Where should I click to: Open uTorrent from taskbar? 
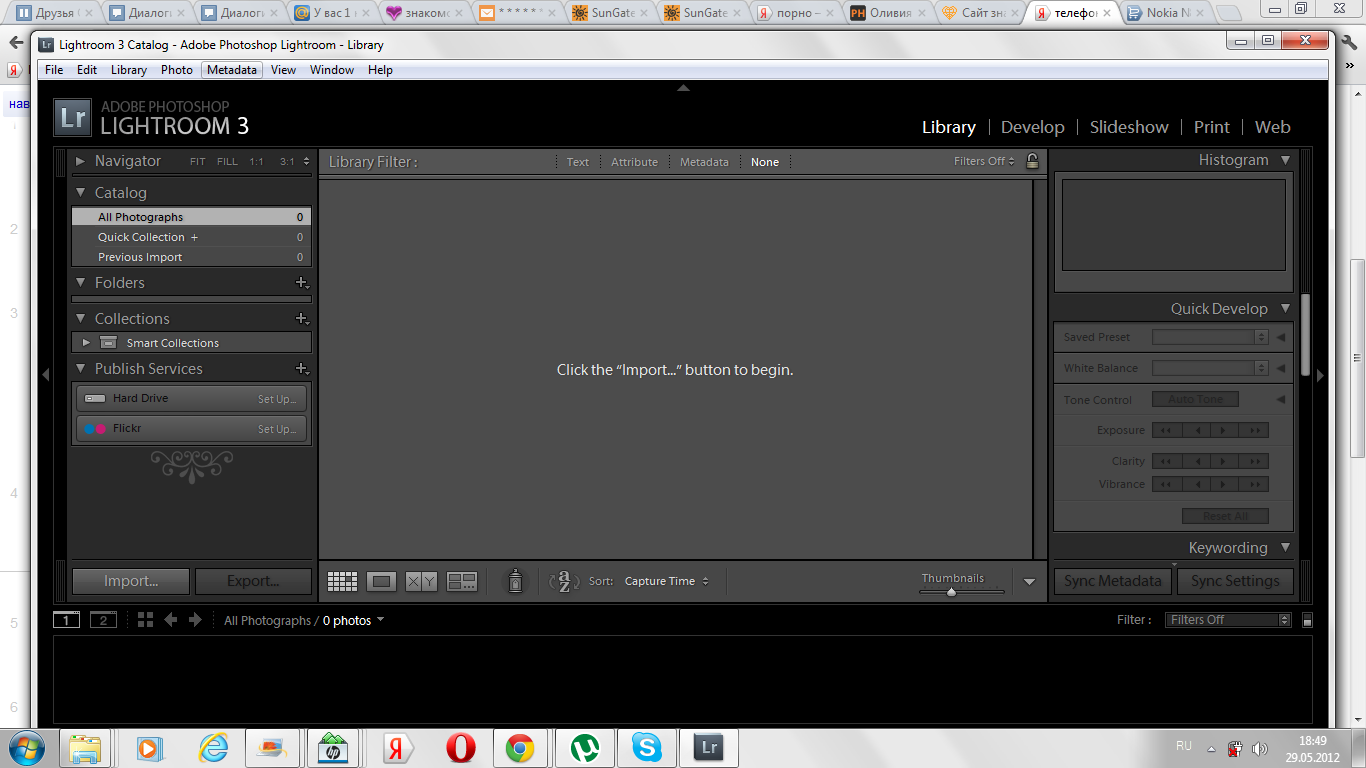point(585,747)
